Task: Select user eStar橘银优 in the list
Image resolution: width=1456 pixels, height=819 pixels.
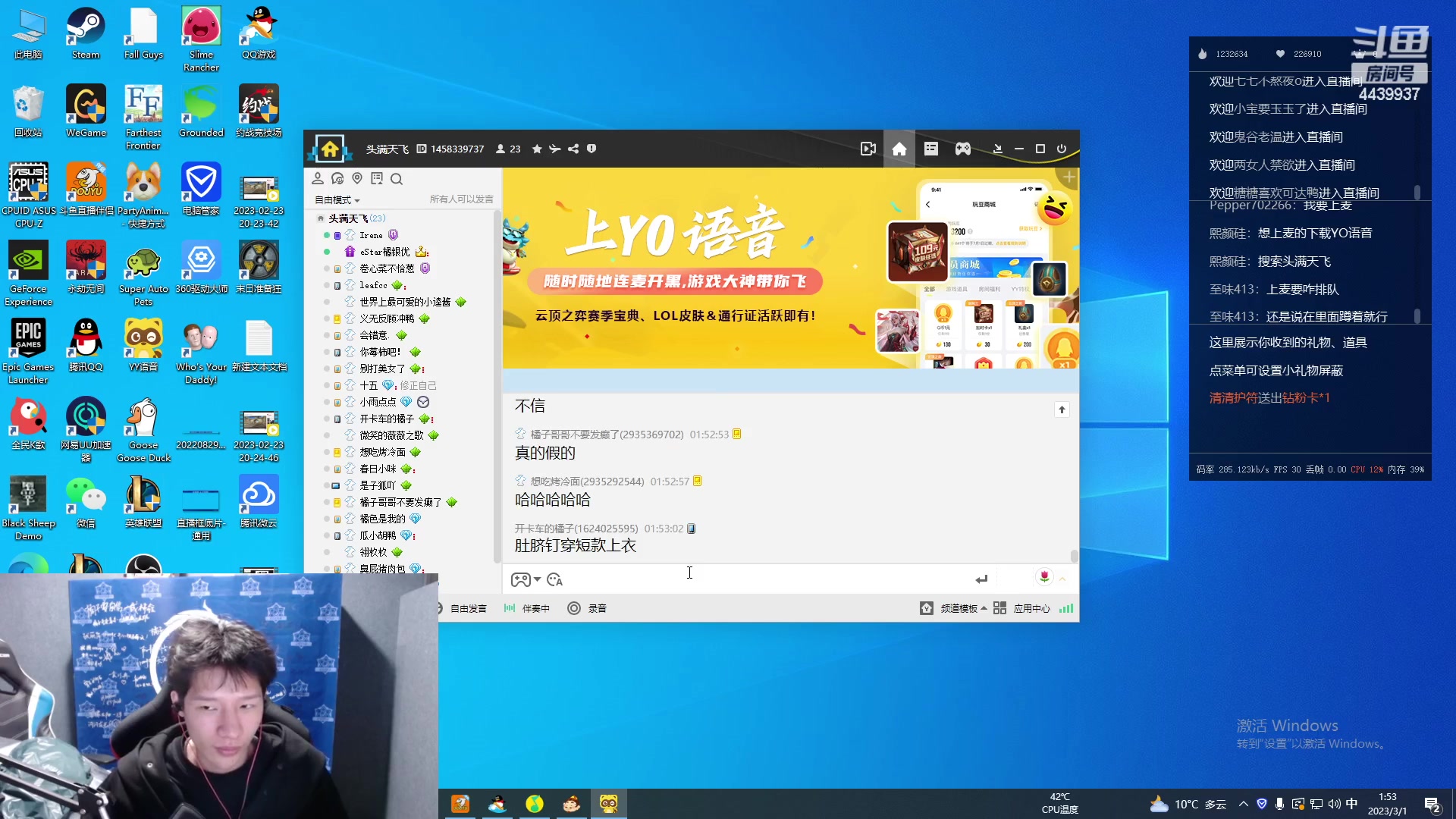Action: 384,252
